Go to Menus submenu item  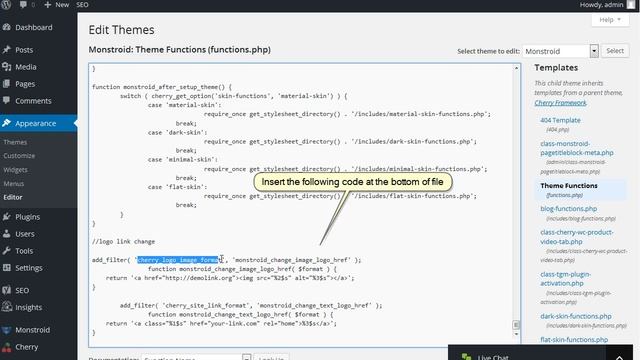pos(13,183)
